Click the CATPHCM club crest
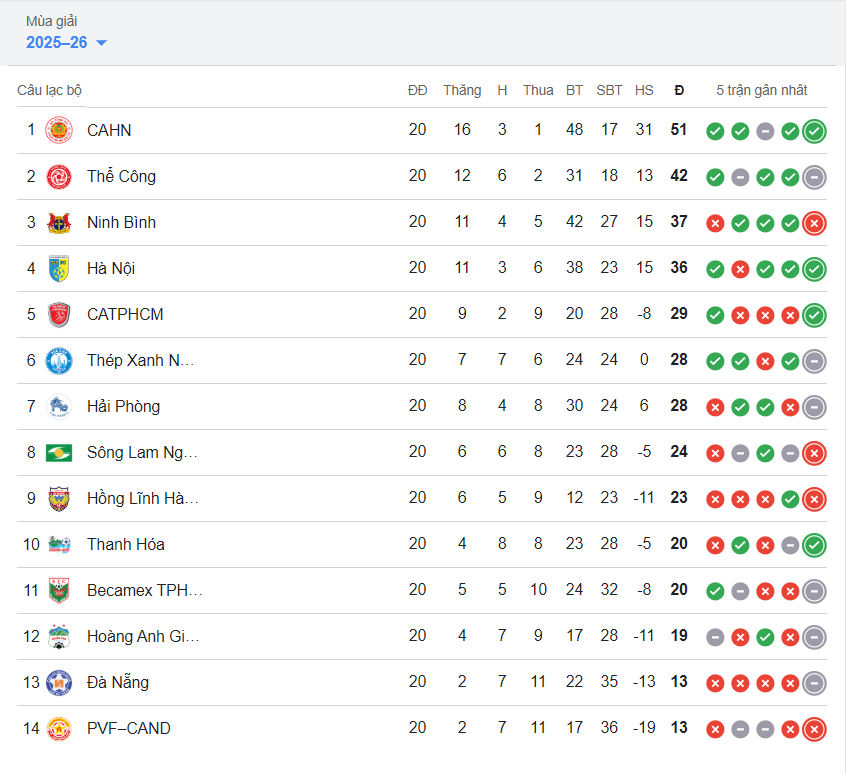 [59, 314]
